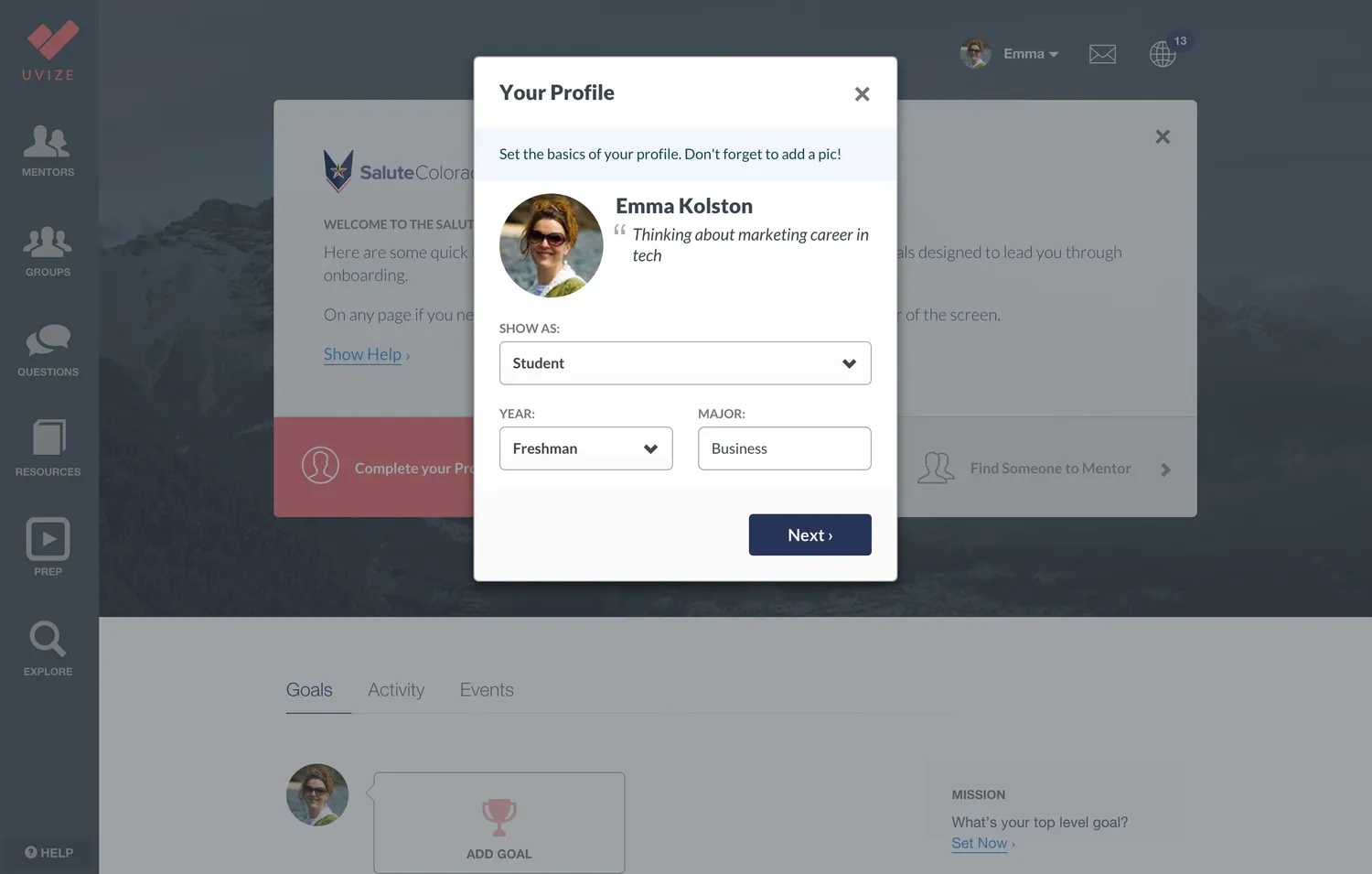
Task: Open globe notifications icon with 13 badge
Action: pos(1163,53)
